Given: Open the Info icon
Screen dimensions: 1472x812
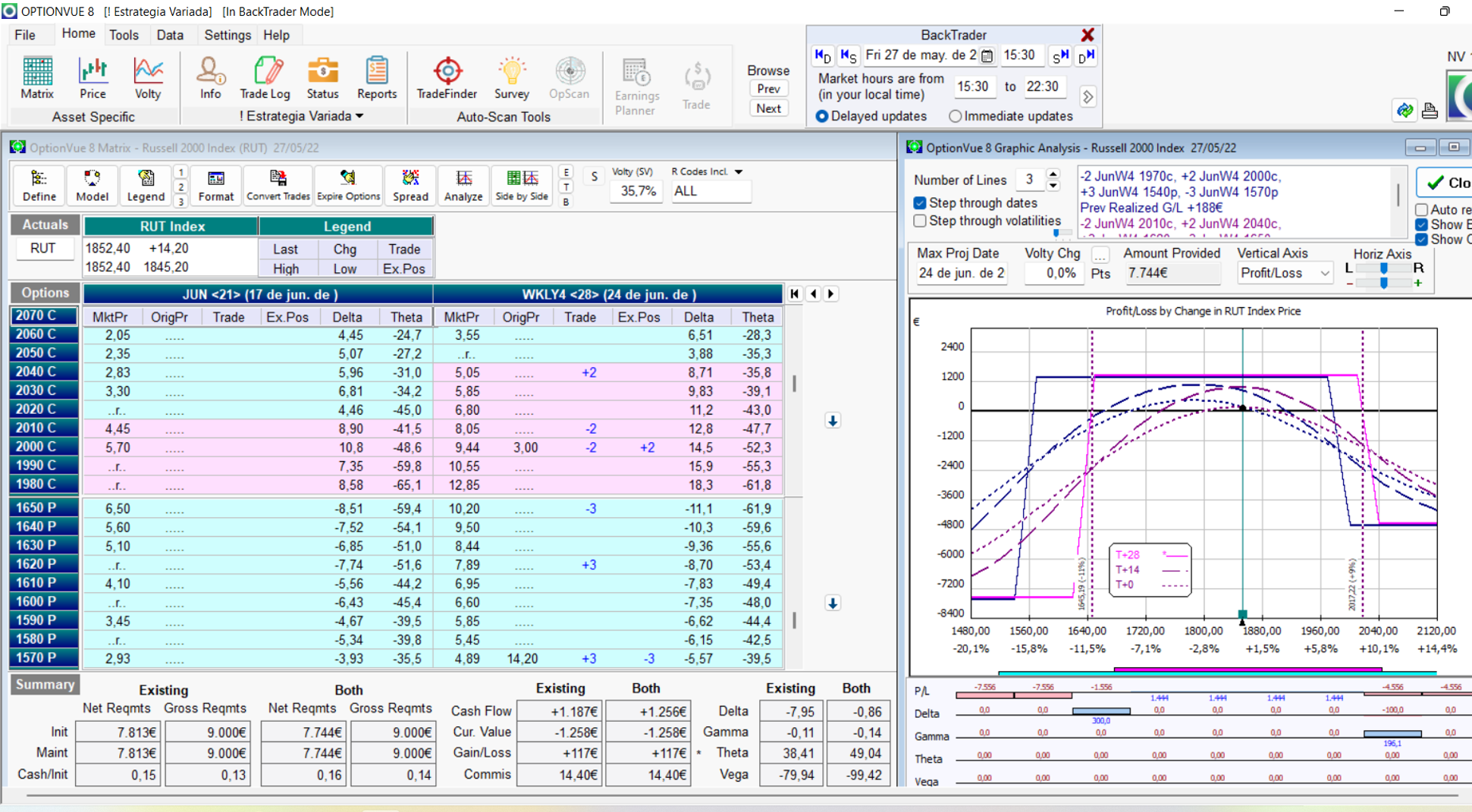Looking at the screenshot, I should (x=210, y=78).
